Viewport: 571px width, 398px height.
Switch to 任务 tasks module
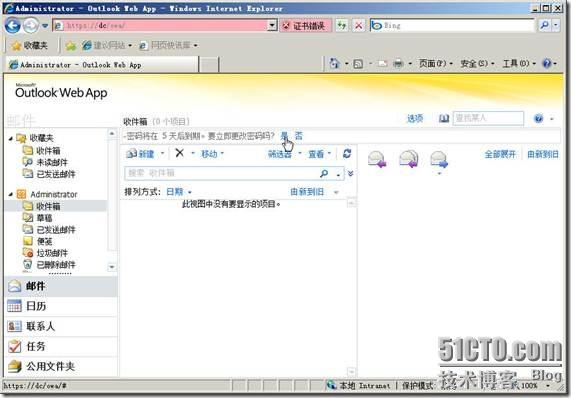[x=61, y=346]
